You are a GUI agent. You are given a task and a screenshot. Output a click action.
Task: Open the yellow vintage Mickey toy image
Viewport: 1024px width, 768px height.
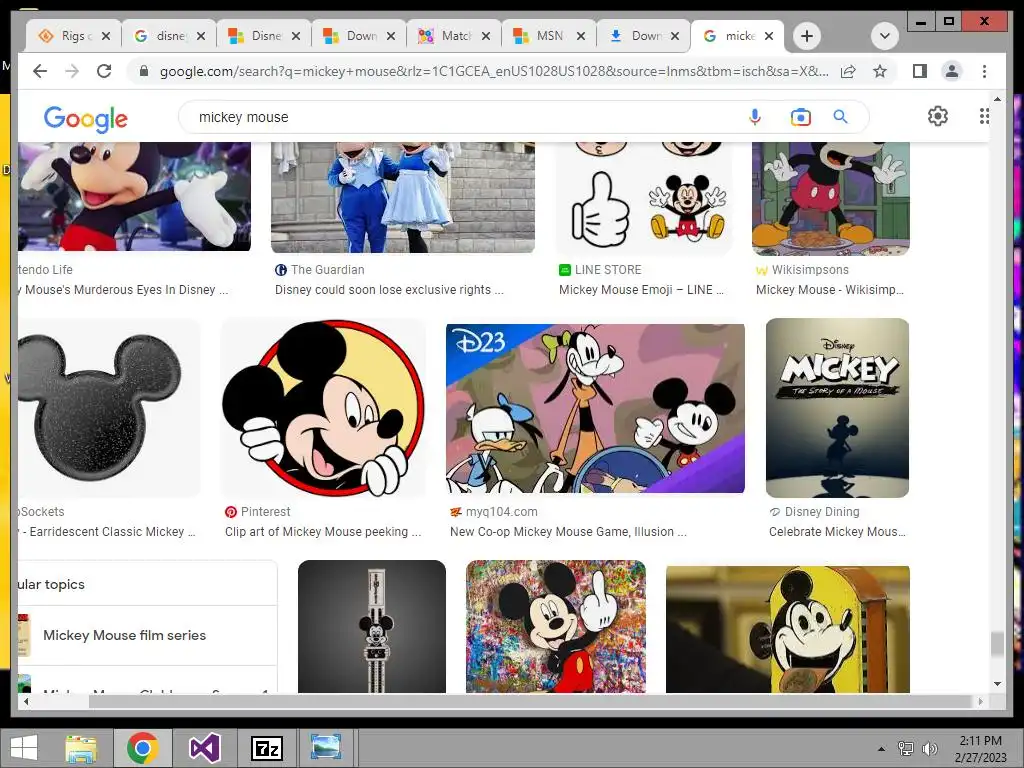788,629
